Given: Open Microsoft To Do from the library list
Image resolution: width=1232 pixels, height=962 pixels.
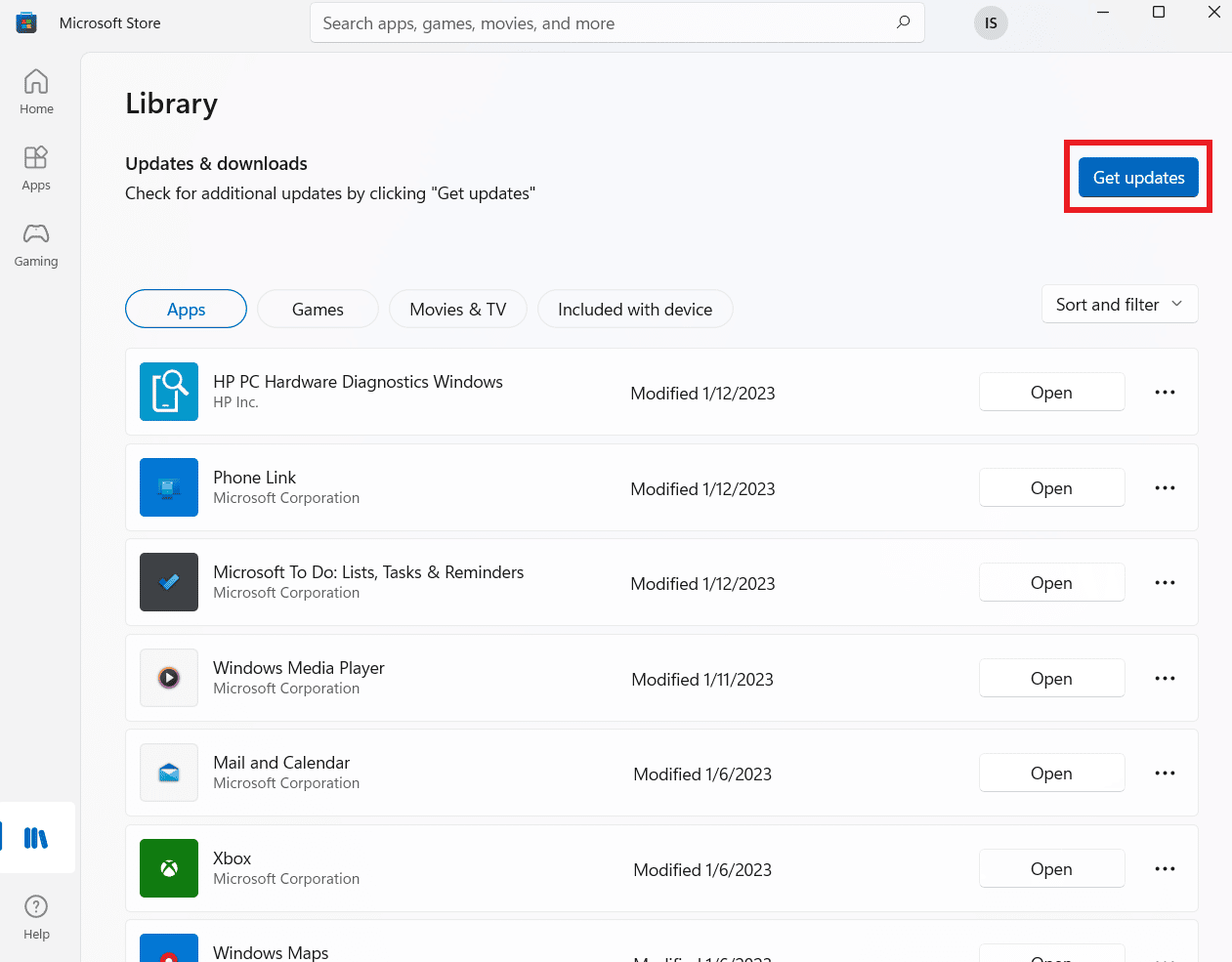Looking at the screenshot, I should click(1051, 582).
